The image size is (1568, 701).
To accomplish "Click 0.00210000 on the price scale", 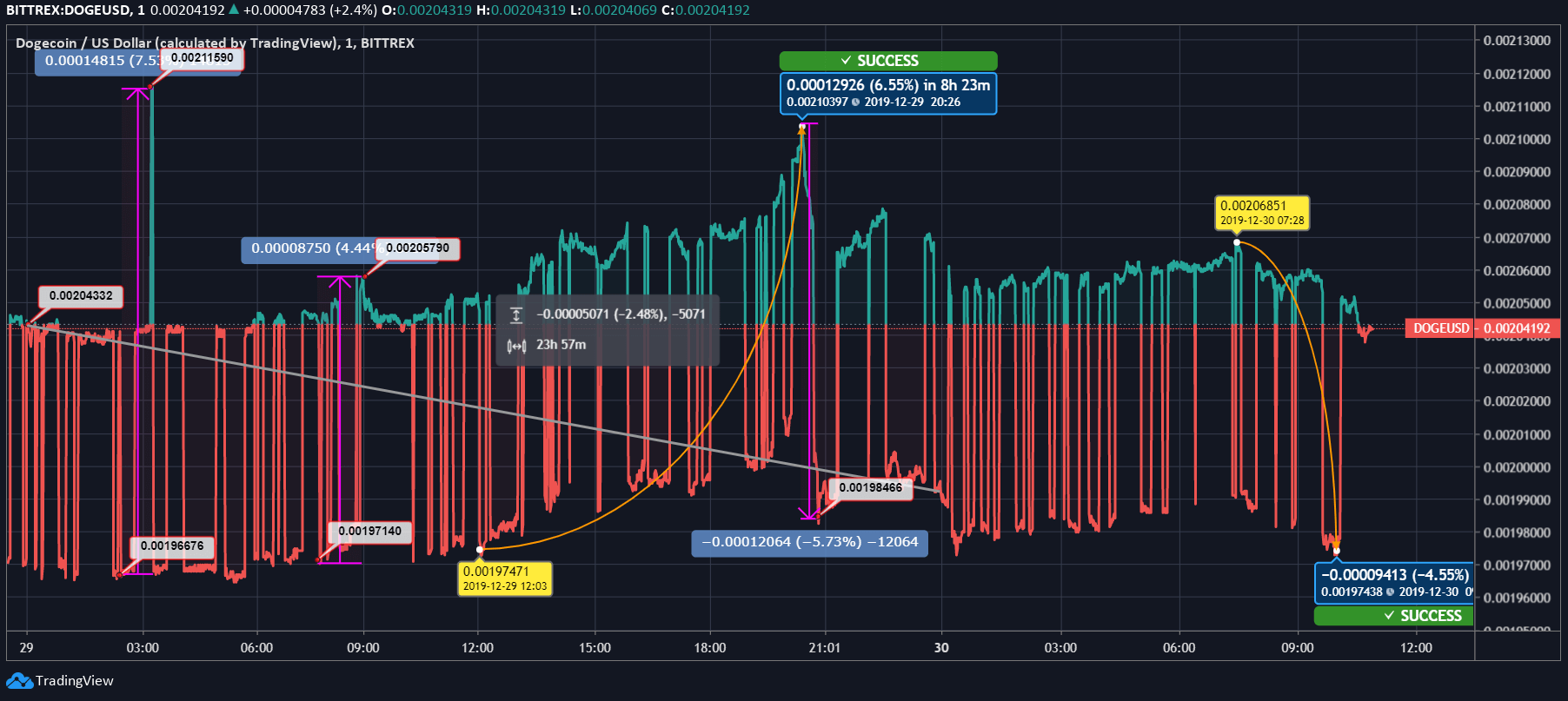I will [1517, 139].
